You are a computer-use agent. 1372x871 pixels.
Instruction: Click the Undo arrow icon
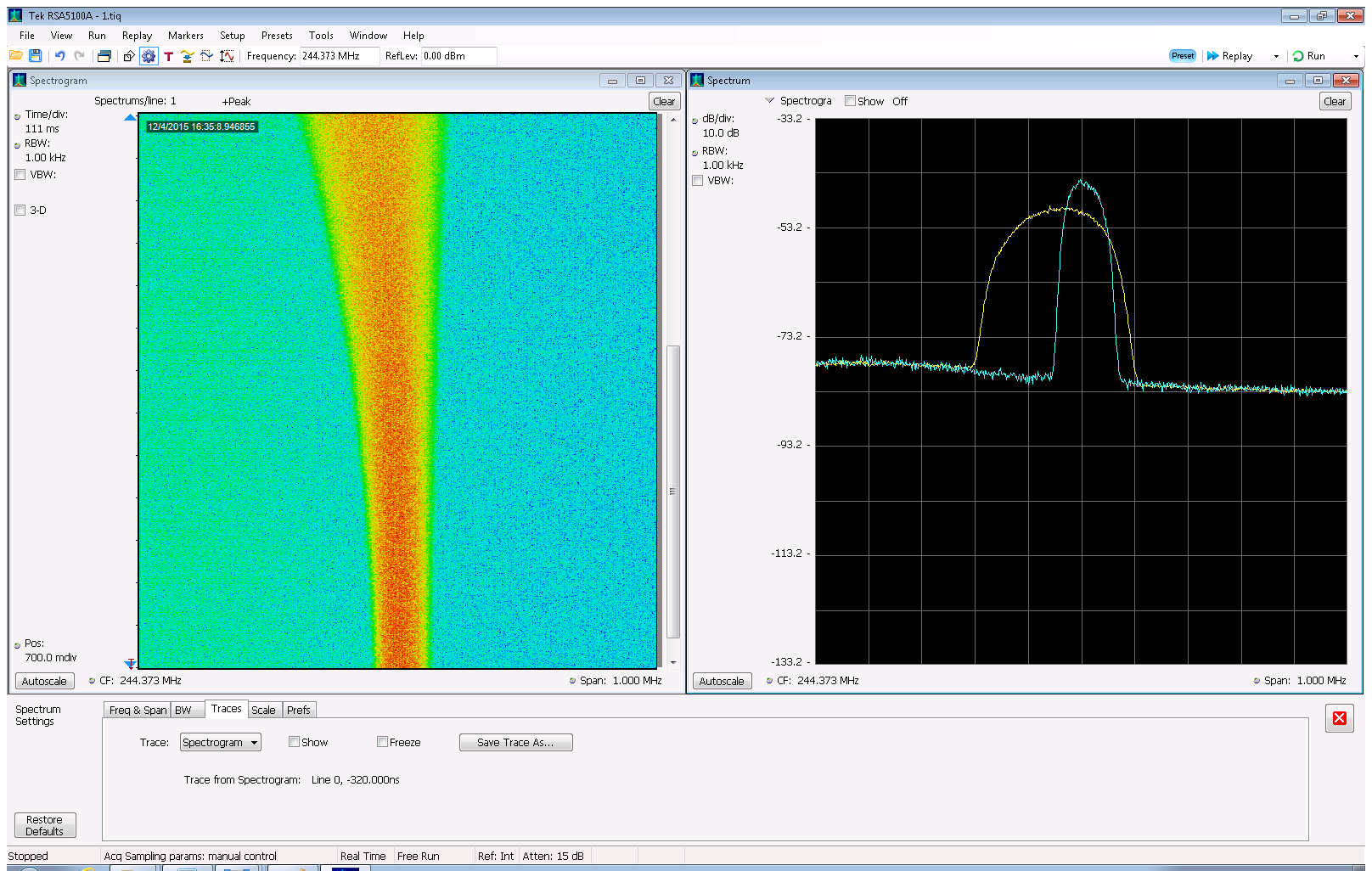pos(59,56)
